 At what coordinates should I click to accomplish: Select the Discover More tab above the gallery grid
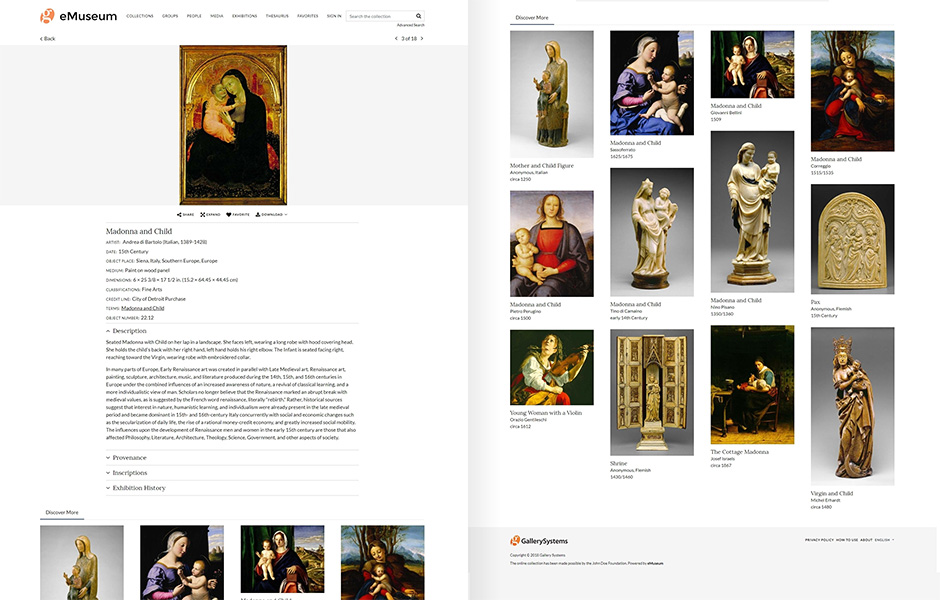532,18
